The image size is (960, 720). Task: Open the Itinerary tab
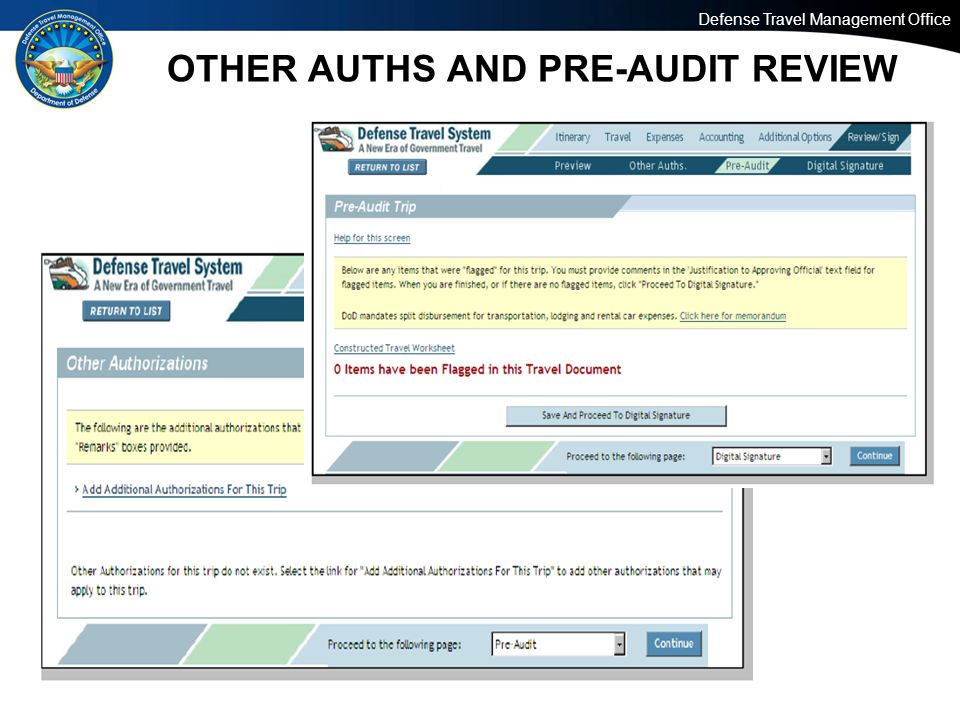pyautogui.click(x=572, y=137)
